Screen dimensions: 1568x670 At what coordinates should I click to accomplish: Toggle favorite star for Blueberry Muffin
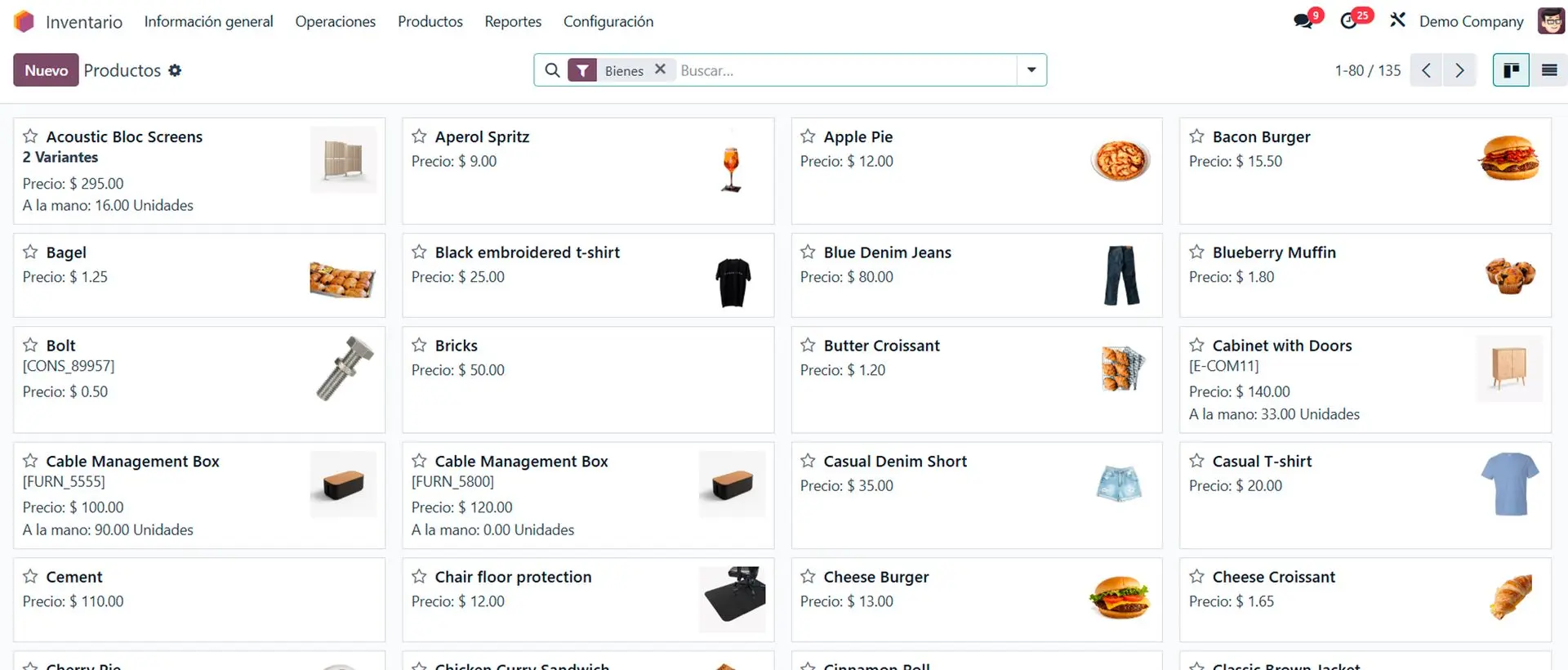click(x=1196, y=252)
